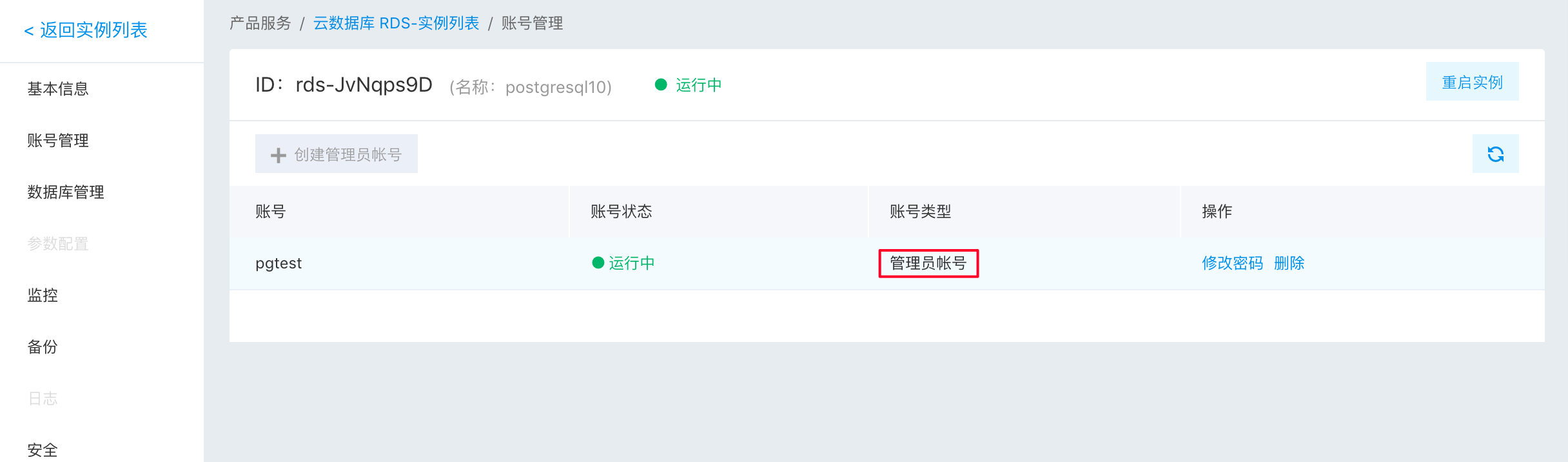Open 云数据库 RDS-实例列表 breadcrumb link
The image size is (1568, 462).
point(396,23)
